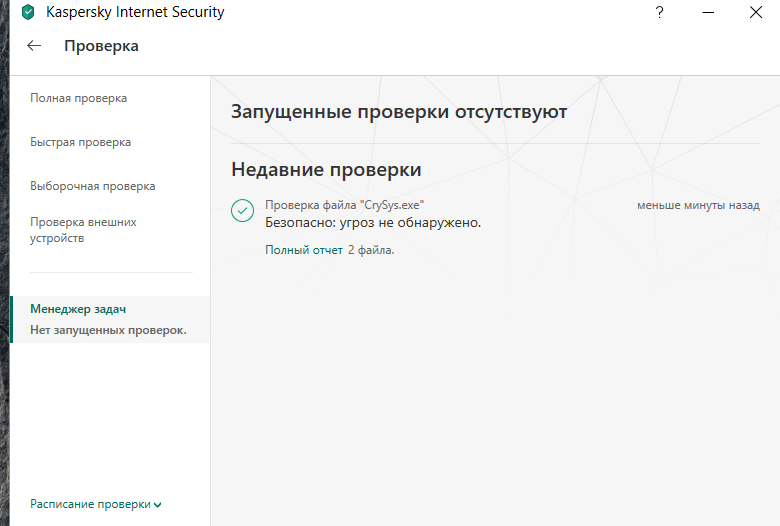Screen dimensions: 780x526
Task: Close the Kaspersky Internet Security window
Action: (x=755, y=13)
